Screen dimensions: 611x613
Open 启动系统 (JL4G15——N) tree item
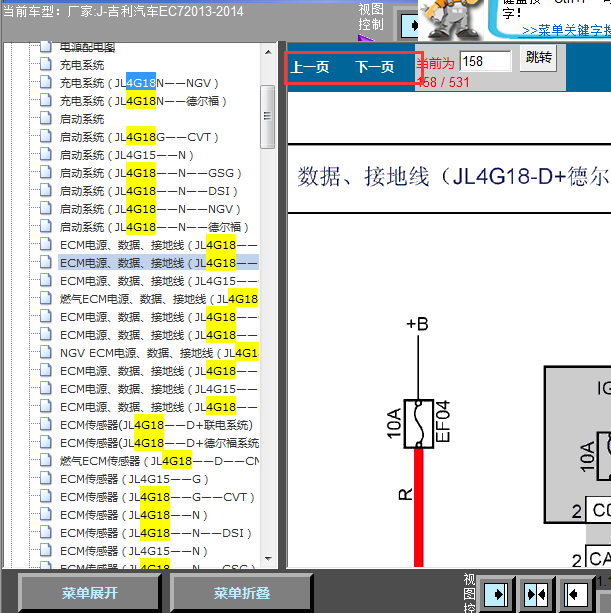pos(126,155)
